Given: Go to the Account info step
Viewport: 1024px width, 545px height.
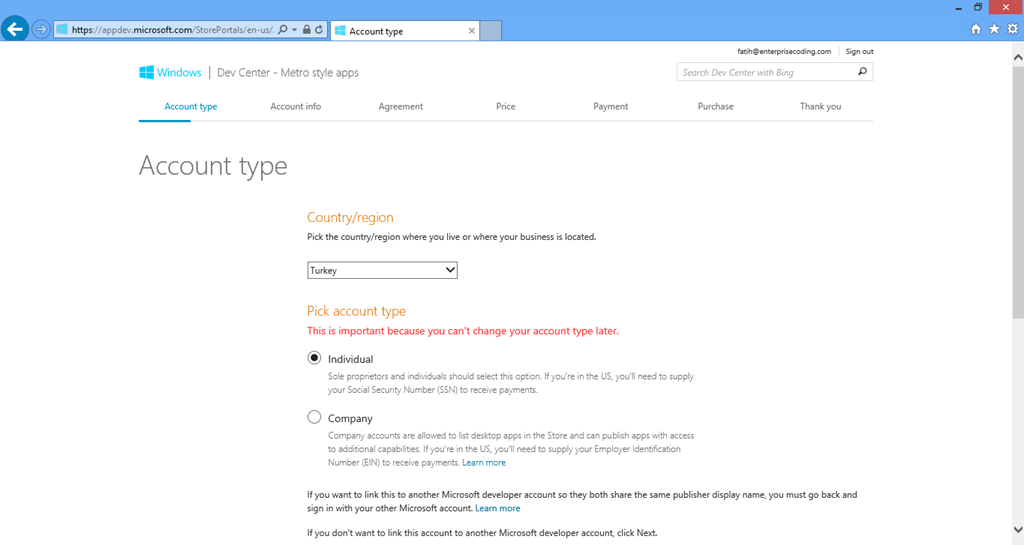Looking at the screenshot, I should click(295, 106).
